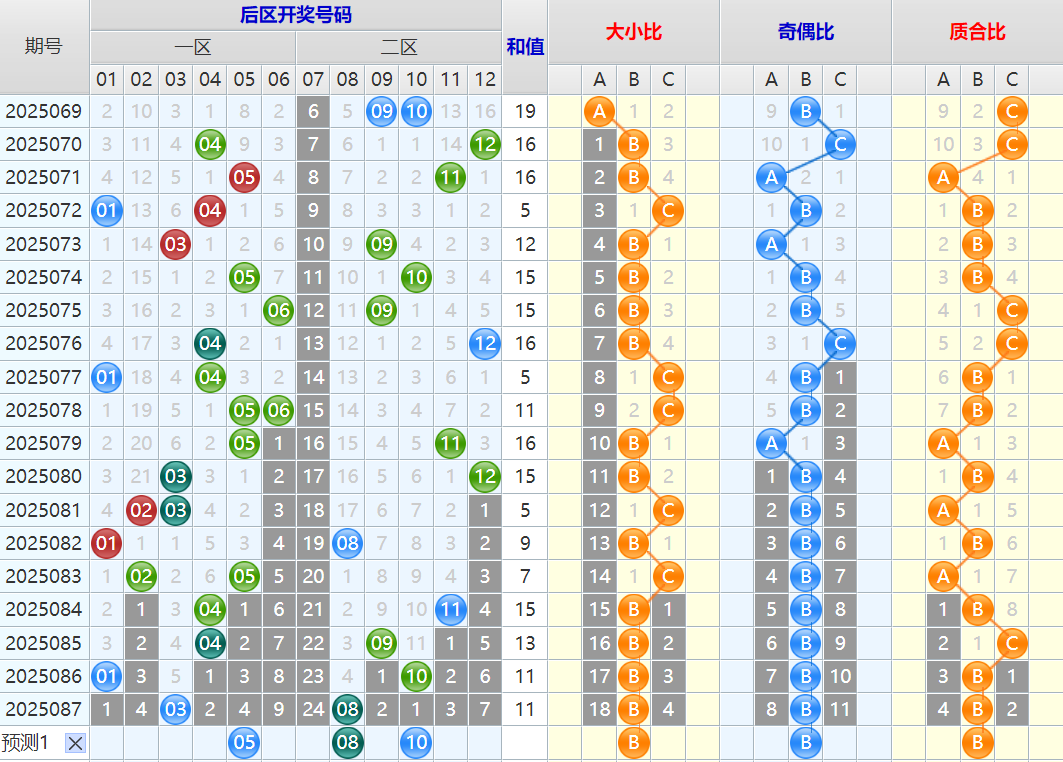The width and height of the screenshot is (1063, 762).
Task: Select orange C ball in 大小比 row 2025072
Action: point(668,211)
